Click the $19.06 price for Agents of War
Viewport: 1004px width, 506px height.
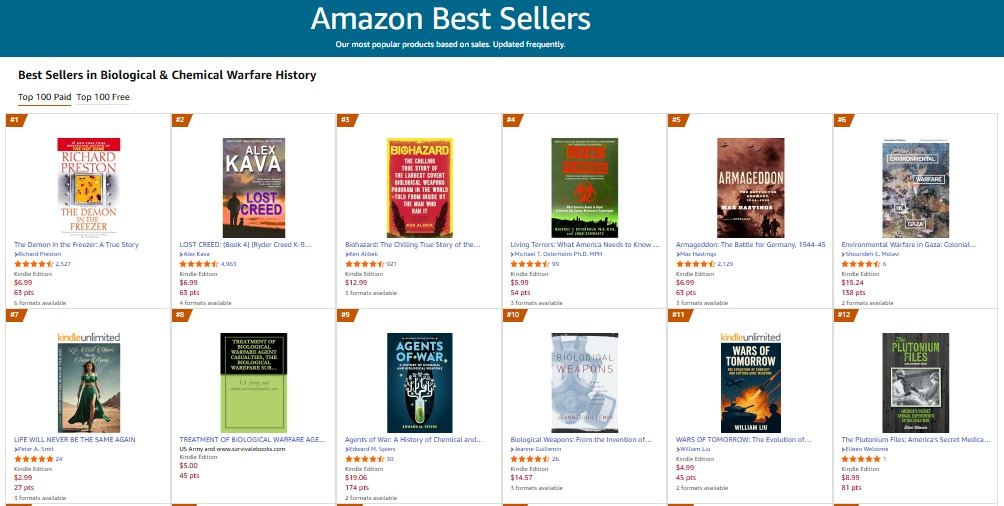coord(356,478)
